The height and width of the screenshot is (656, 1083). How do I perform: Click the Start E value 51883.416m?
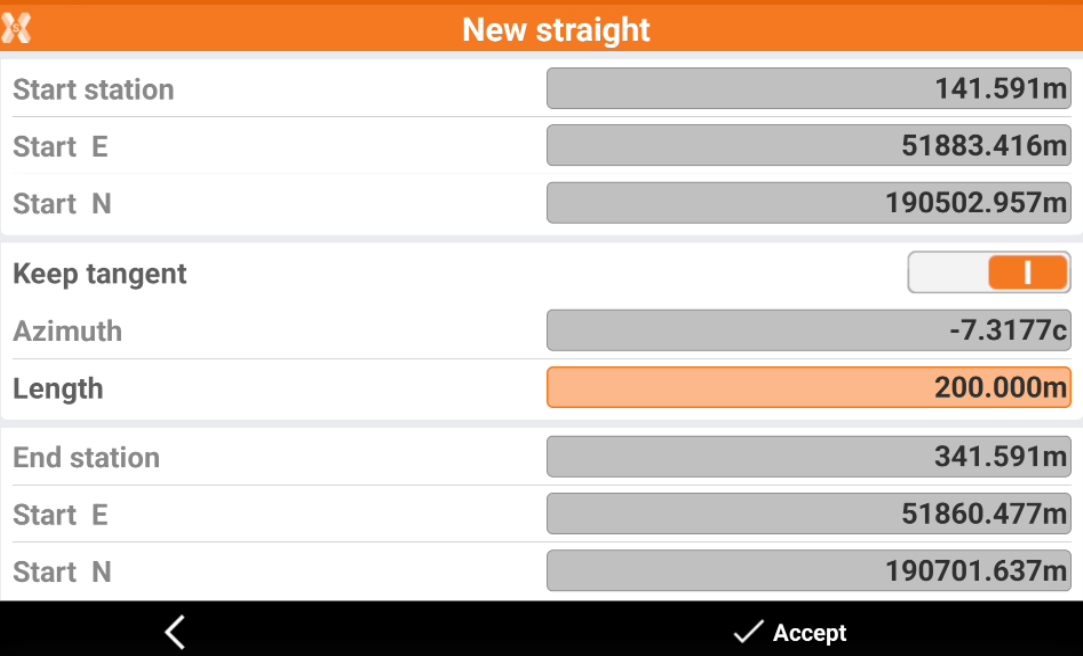point(808,146)
